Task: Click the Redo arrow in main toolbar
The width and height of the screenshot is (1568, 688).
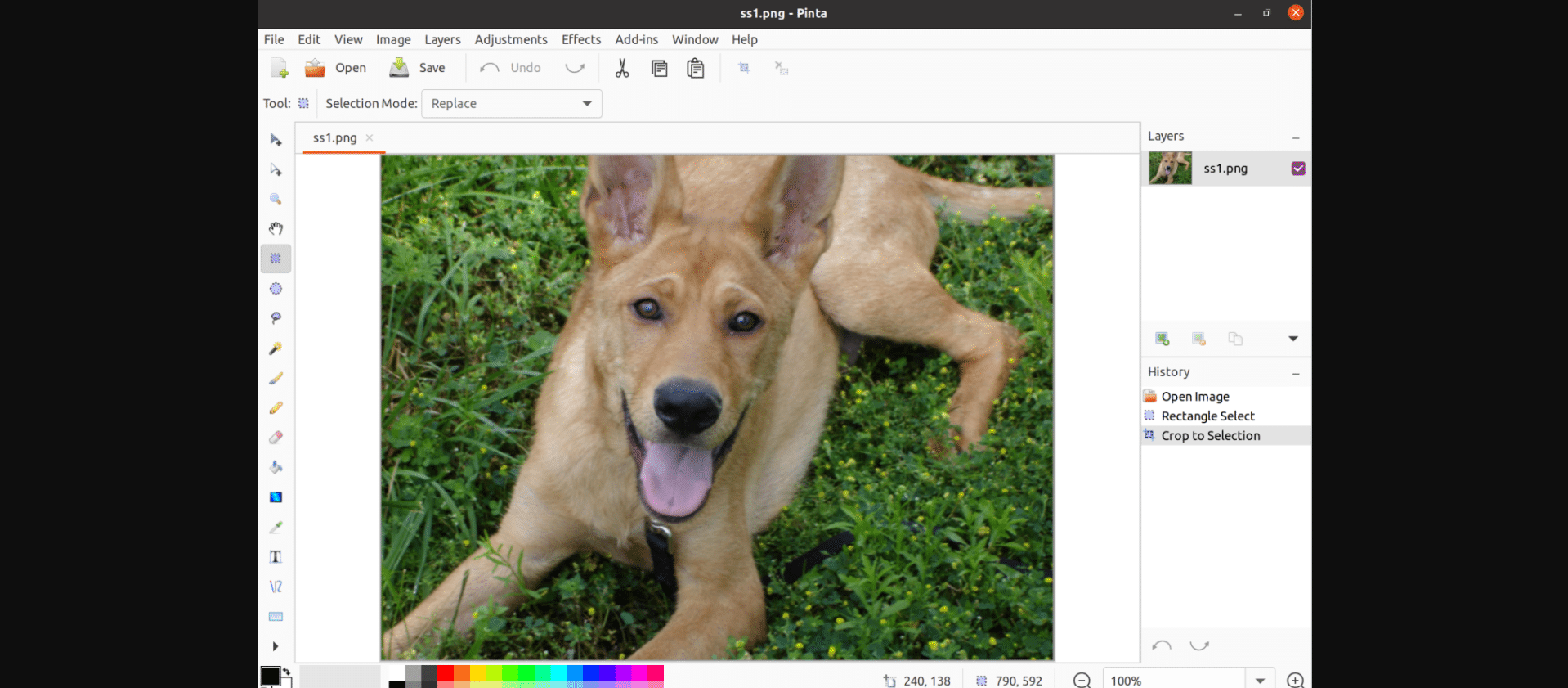Action: pos(576,68)
